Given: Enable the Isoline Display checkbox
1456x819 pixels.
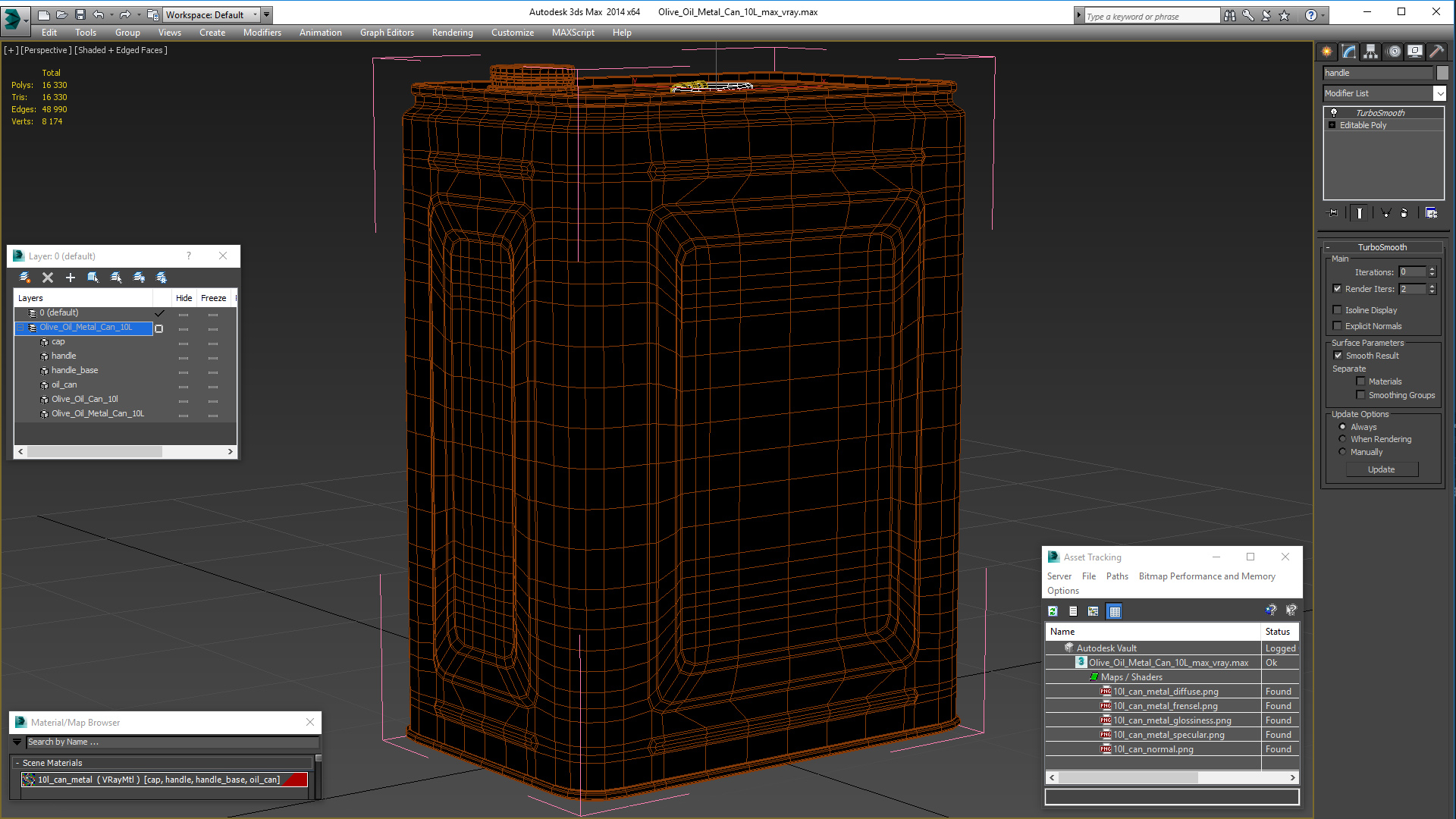Looking at the screenshot, I should click(1338, 310).
